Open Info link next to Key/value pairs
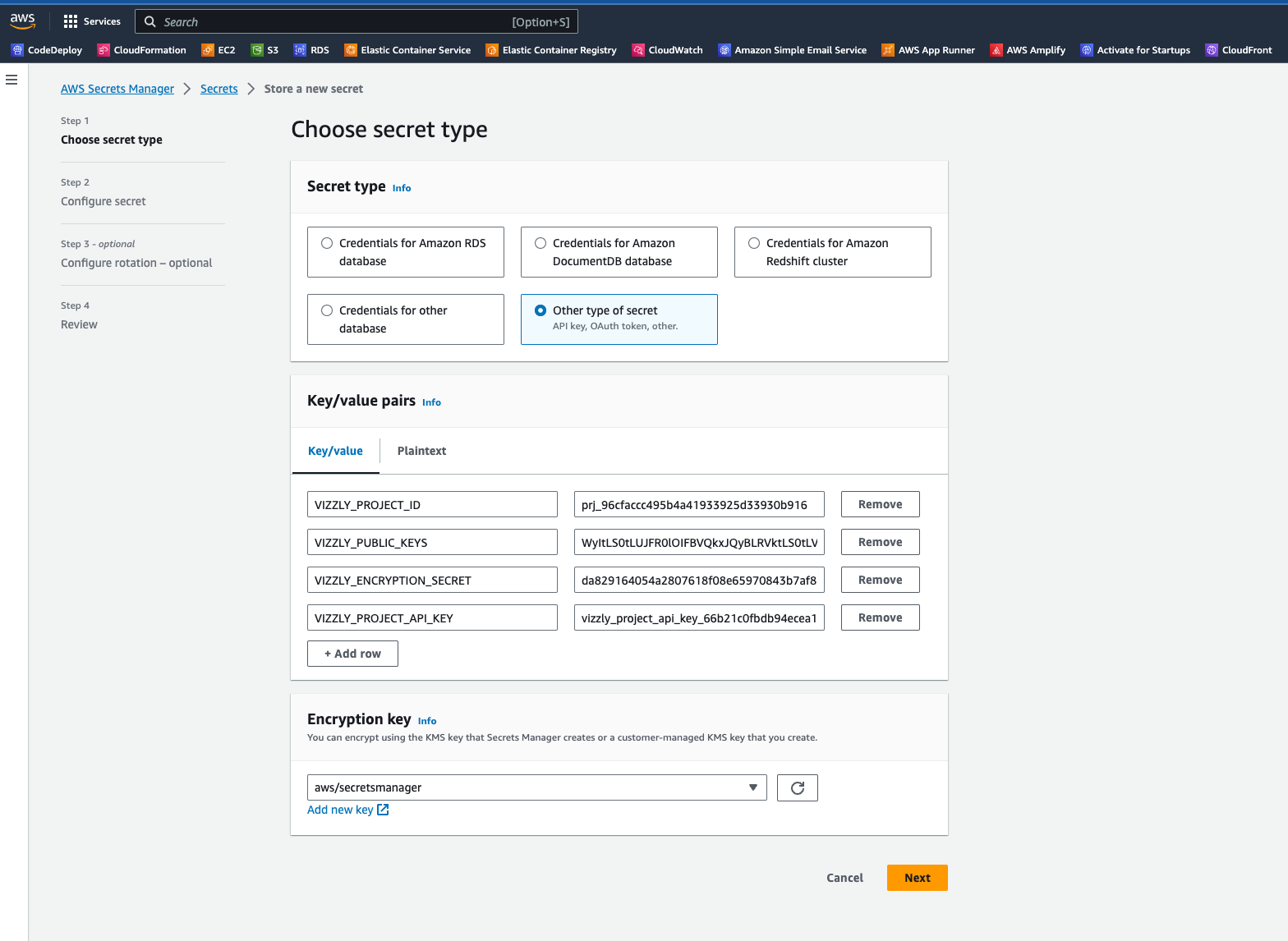The height and width of the screenshot is (941, 1288). (431, 402)
